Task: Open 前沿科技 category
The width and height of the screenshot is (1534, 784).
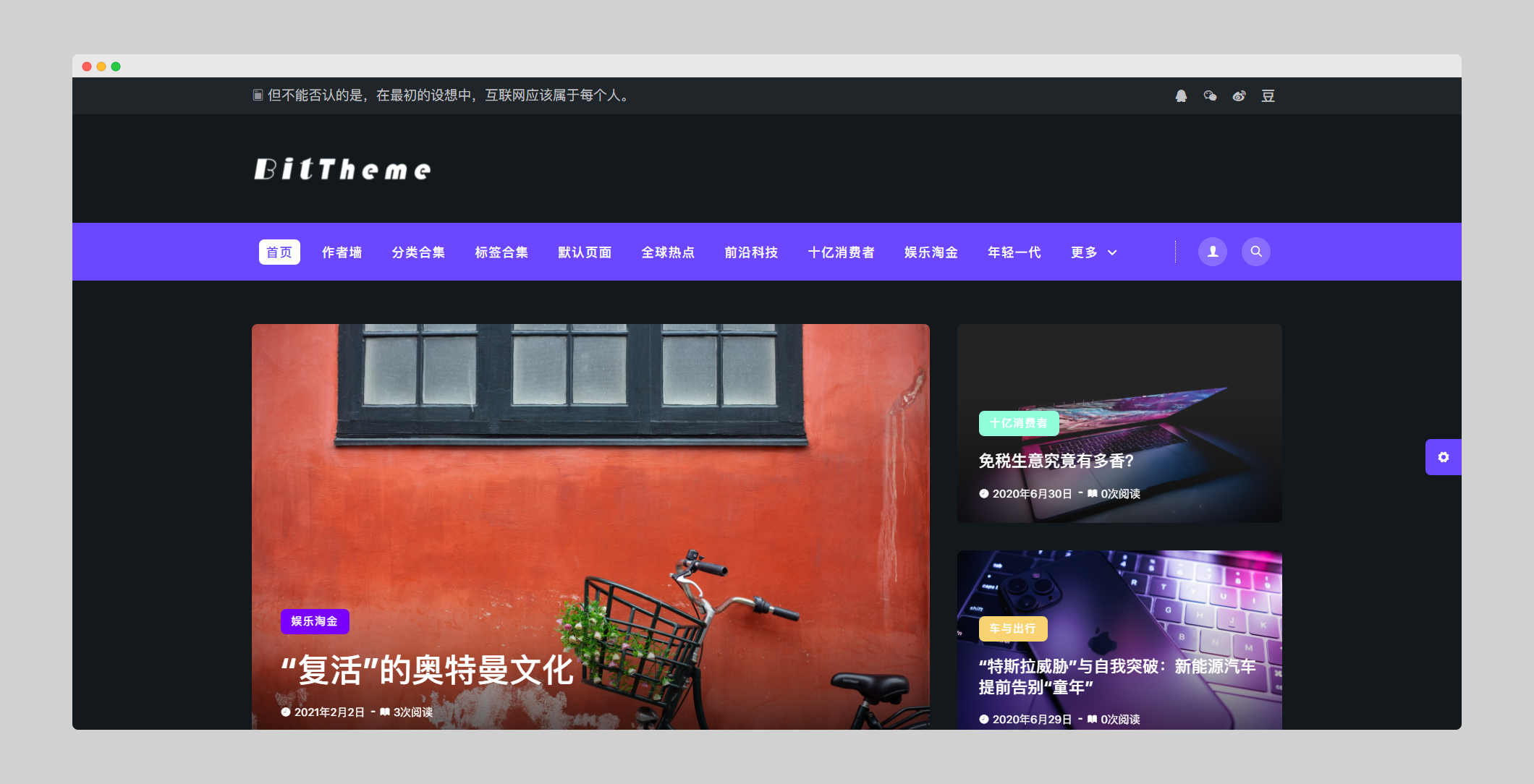Action: [x=751, y=252]
